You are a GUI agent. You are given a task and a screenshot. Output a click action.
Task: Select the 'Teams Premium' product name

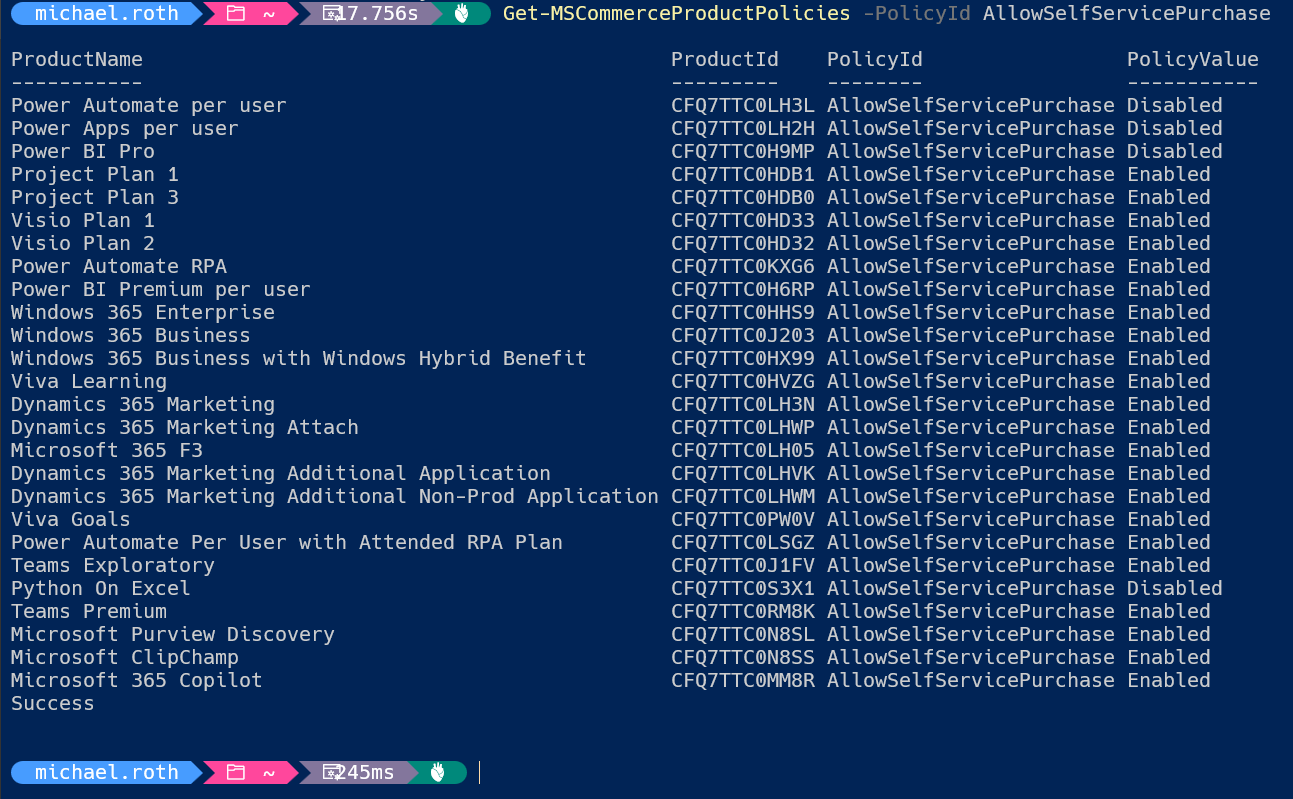tap(89, 611)
